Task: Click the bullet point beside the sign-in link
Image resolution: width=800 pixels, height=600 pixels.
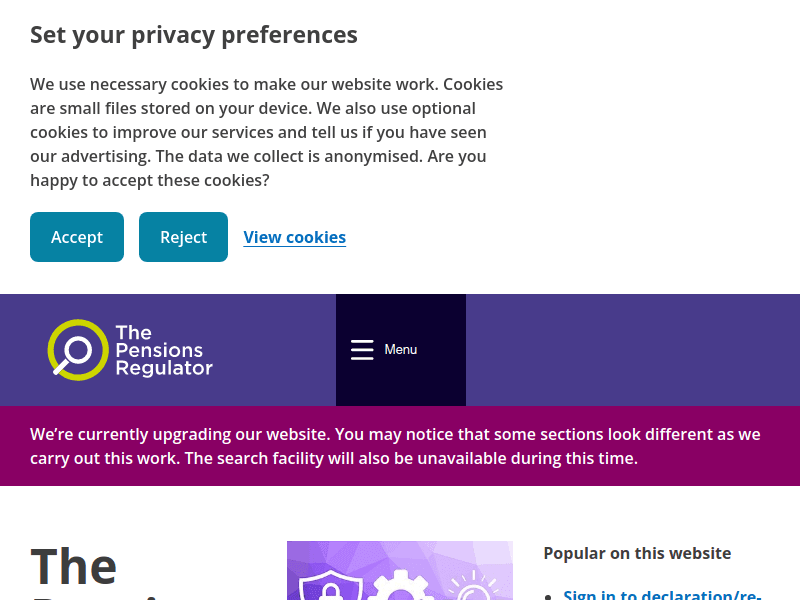Action: point(550,594)
